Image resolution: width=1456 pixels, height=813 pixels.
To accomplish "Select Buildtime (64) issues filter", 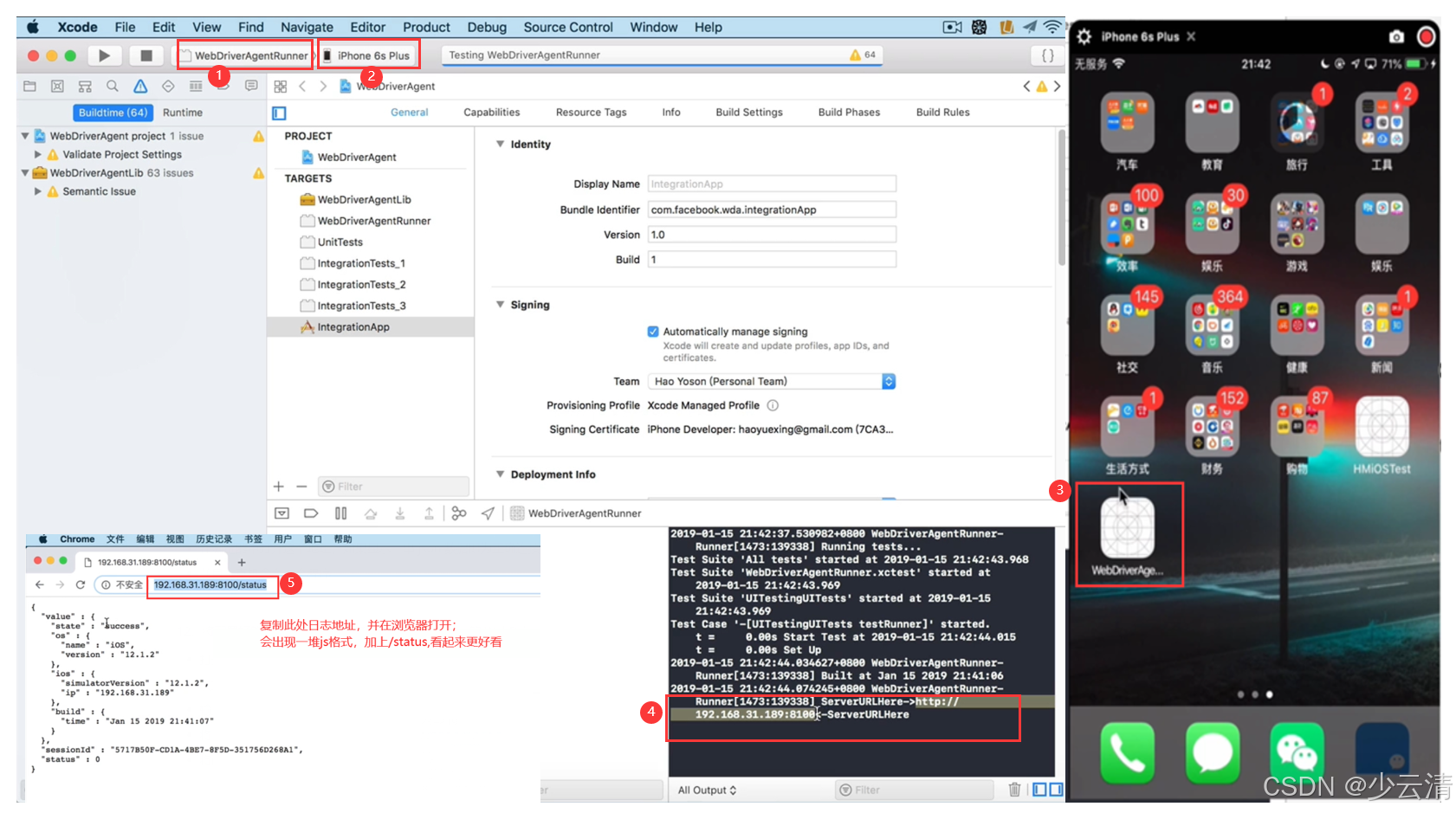I will coord(113,113).
